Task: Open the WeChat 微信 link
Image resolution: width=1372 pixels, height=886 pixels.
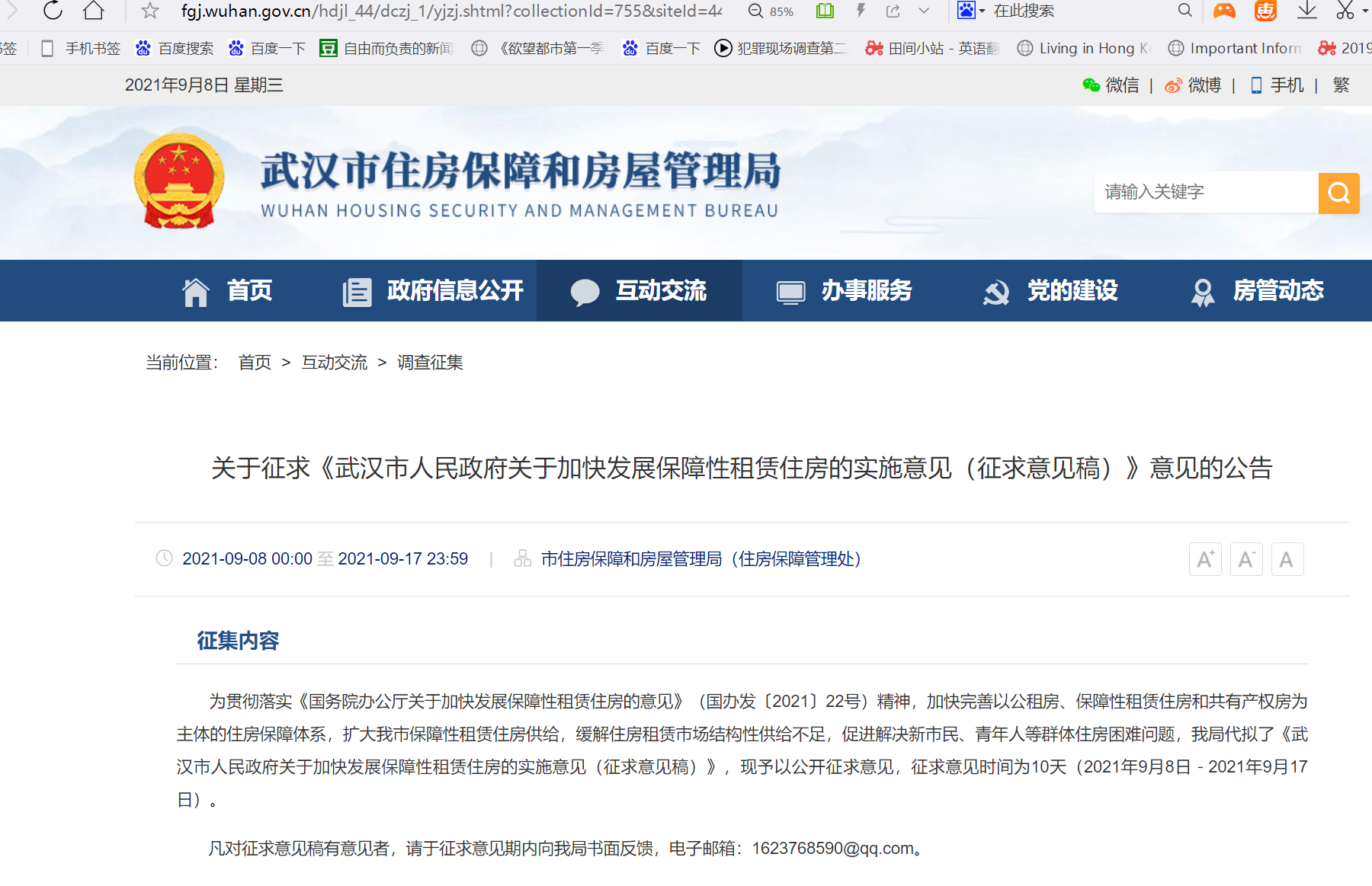Action: 1111,85
